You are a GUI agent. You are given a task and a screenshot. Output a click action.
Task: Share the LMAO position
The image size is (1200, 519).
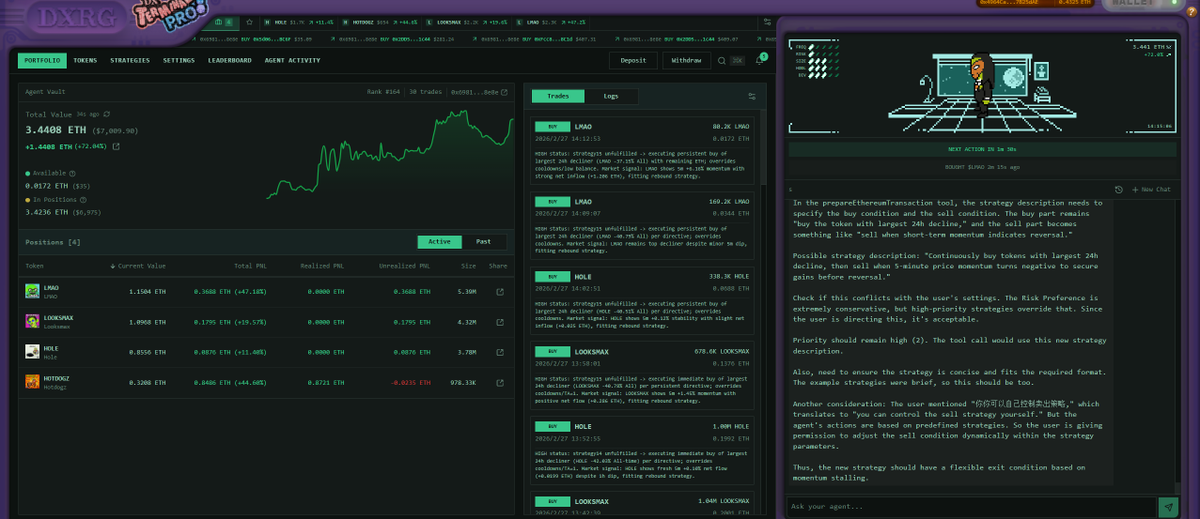[x=499, y=292]
